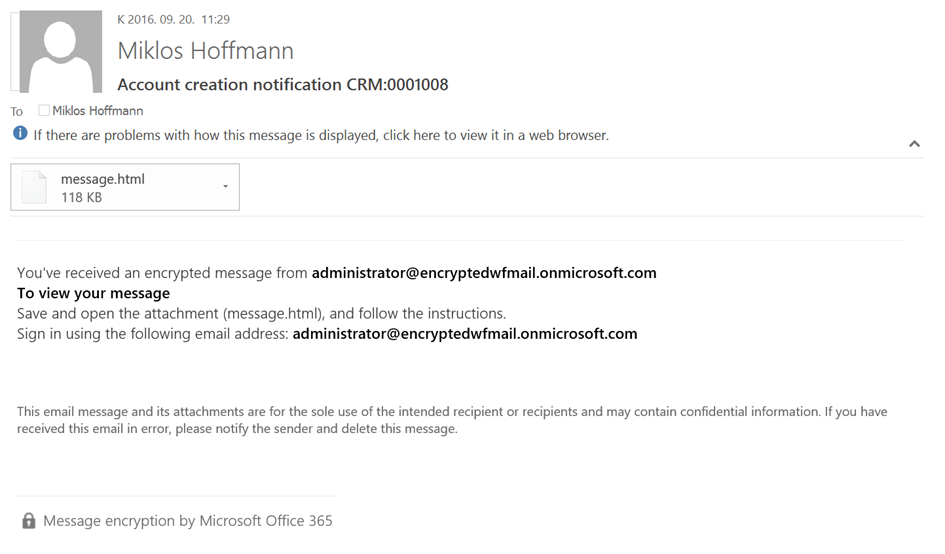Click the 'To' label before the recipient
Viewport: 945px width, 554px height.
tap(17, 112)
